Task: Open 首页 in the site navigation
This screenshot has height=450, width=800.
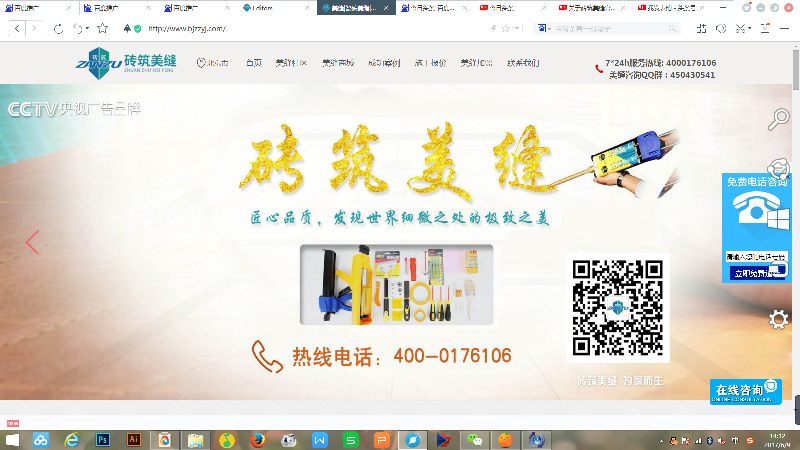Action: tap(254, 63)
